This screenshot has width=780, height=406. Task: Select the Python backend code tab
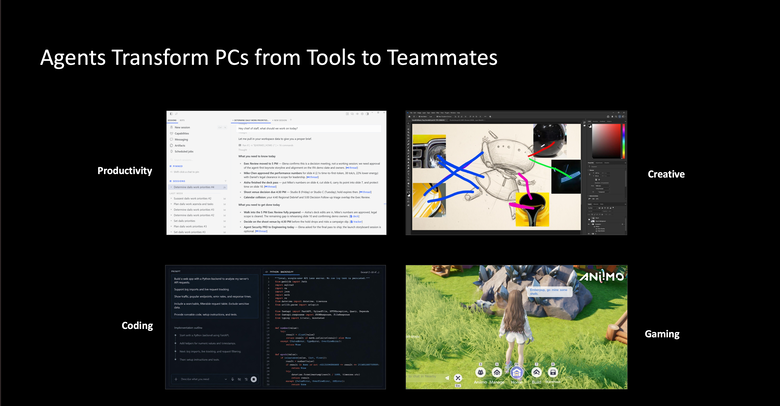point(279,272)
